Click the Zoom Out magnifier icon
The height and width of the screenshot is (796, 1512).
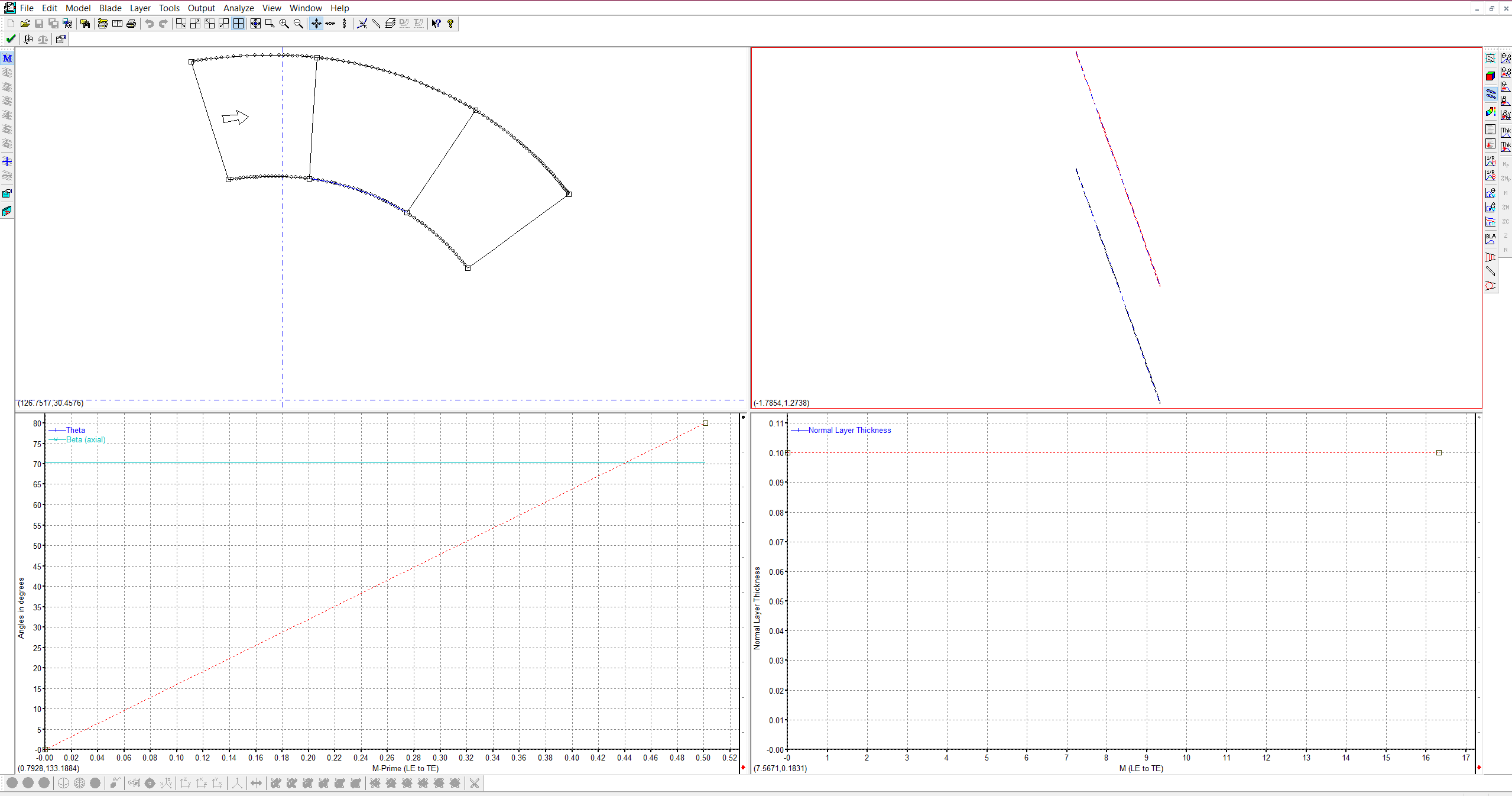[x=298, y=24]
